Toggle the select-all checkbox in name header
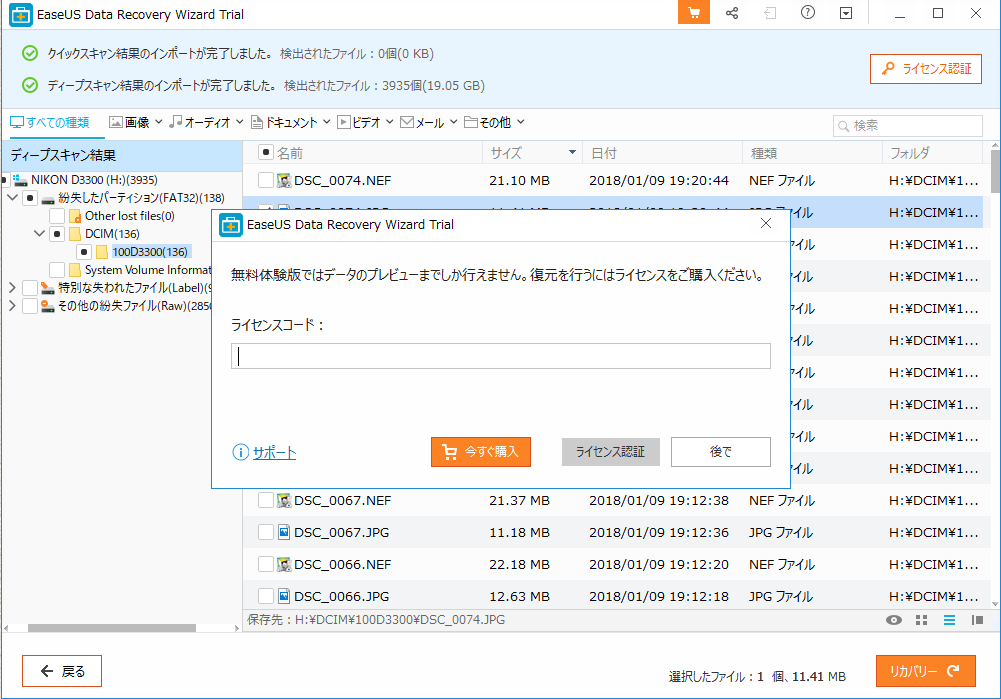This screenshot has width=1001, height=699. click(266, 153)
